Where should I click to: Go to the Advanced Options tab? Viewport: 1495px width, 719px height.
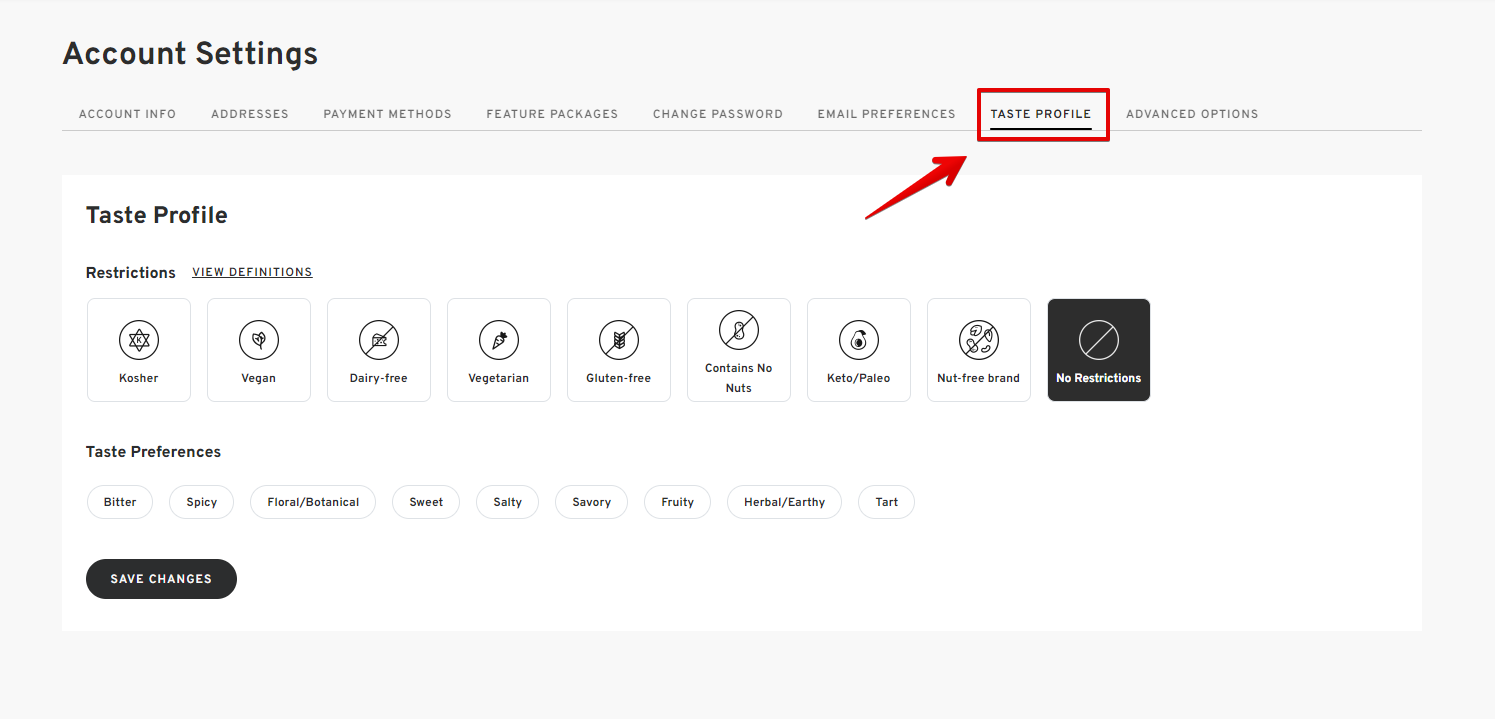pos(1192,114)
